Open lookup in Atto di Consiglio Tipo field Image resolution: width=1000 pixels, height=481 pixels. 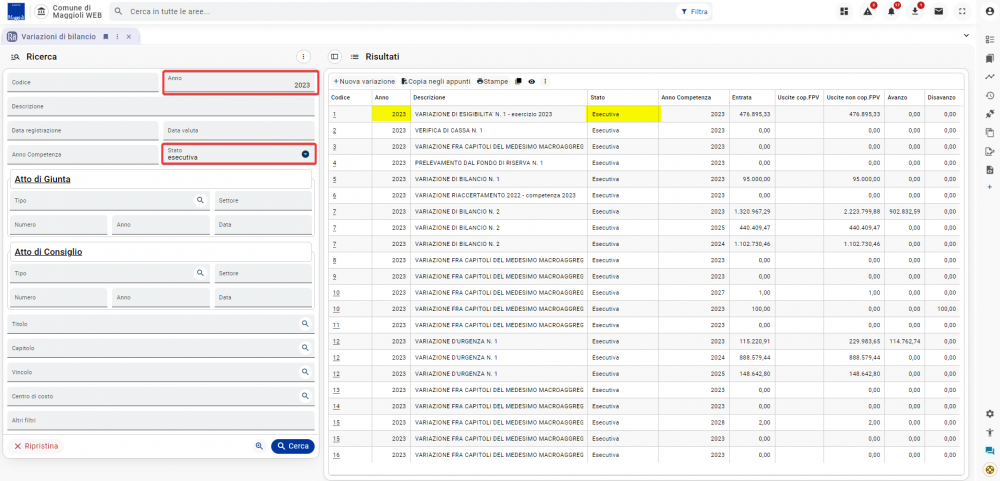pyautogui.click(x=200, y=273)
